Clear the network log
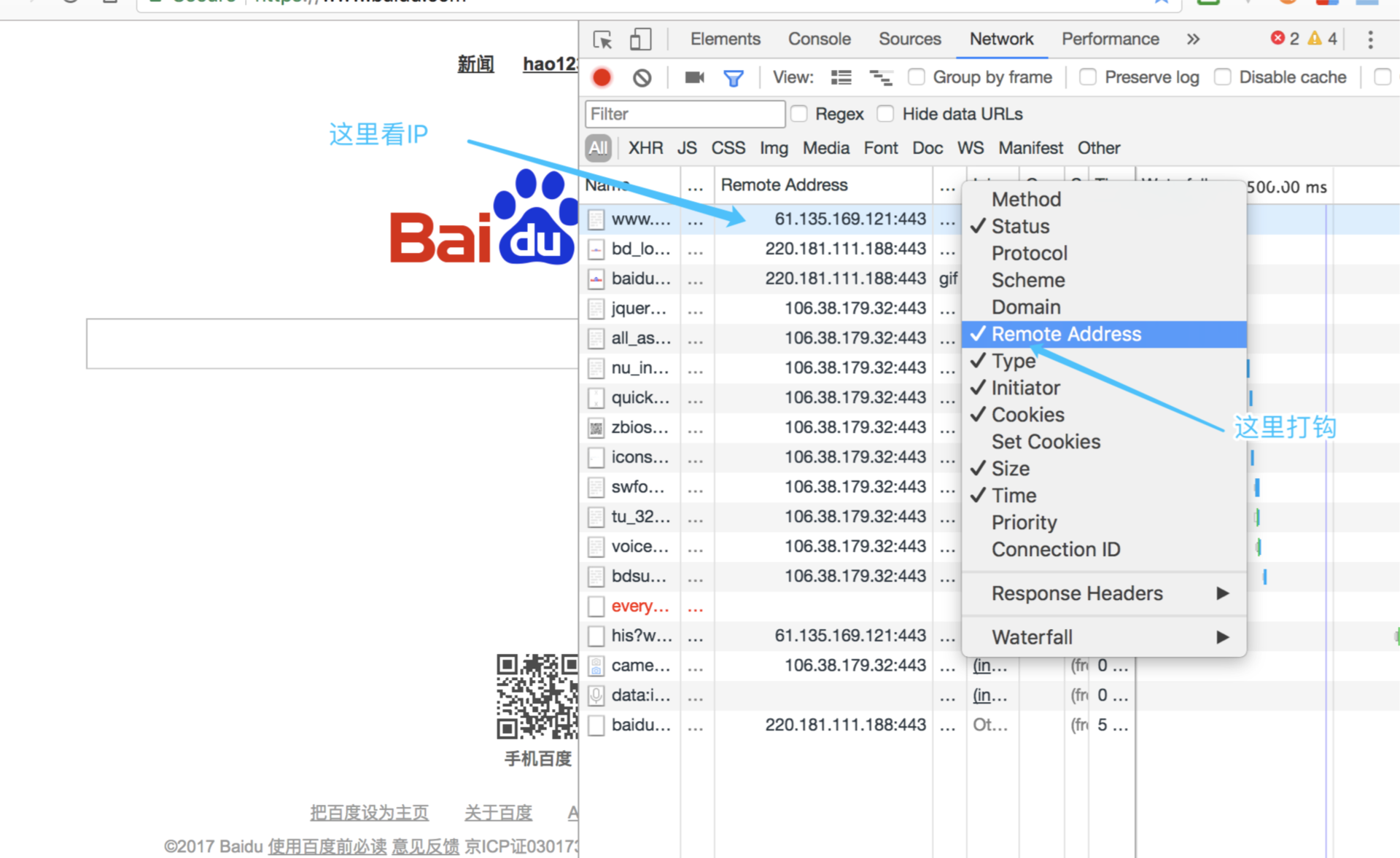 (642, 77)
